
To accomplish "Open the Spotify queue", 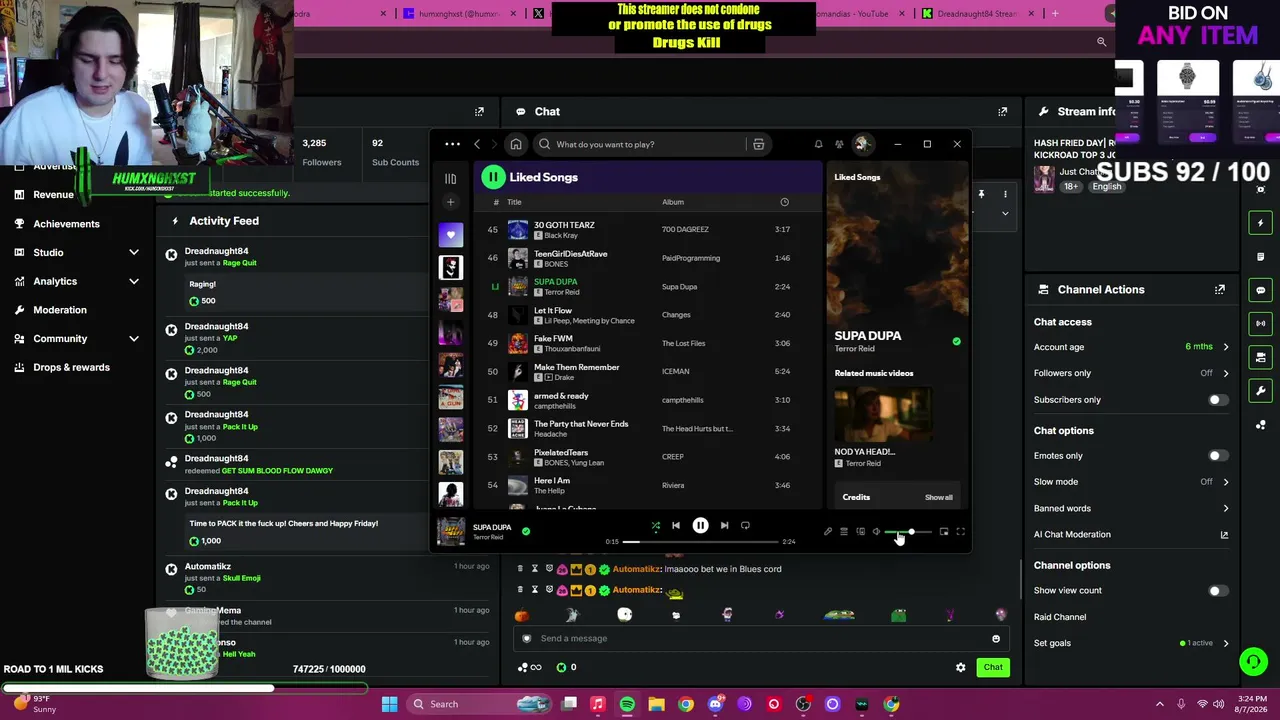I will pos(843,532).
